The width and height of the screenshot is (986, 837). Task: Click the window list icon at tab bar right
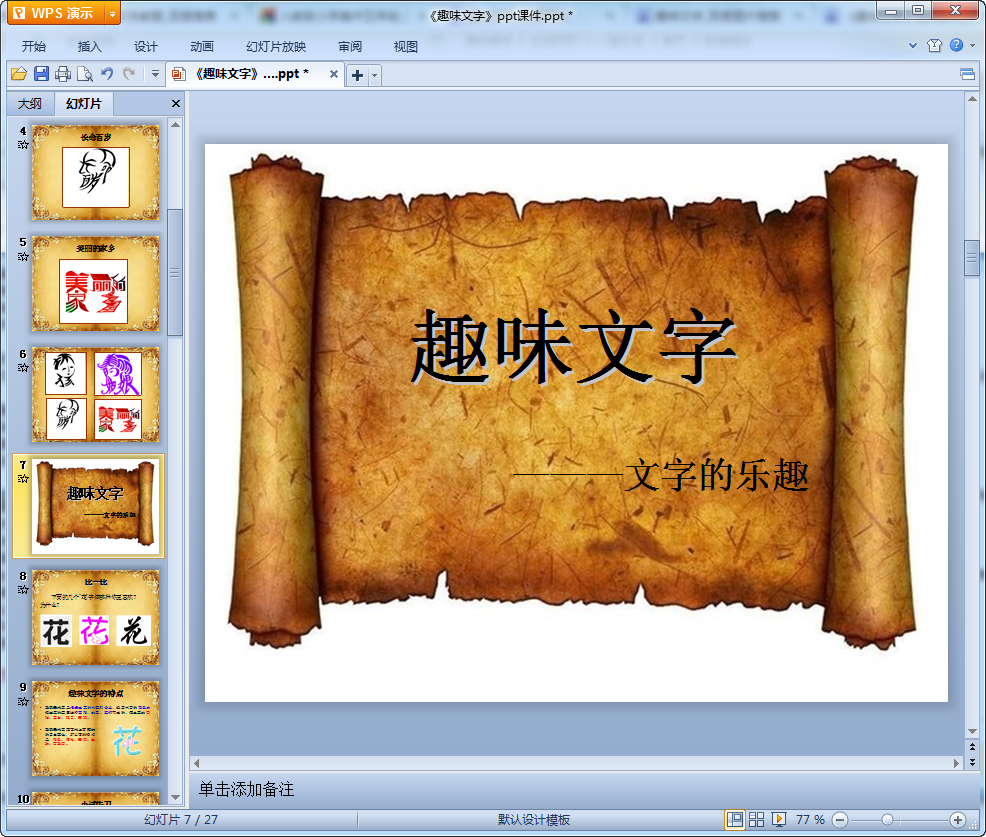tap(967, 75)
